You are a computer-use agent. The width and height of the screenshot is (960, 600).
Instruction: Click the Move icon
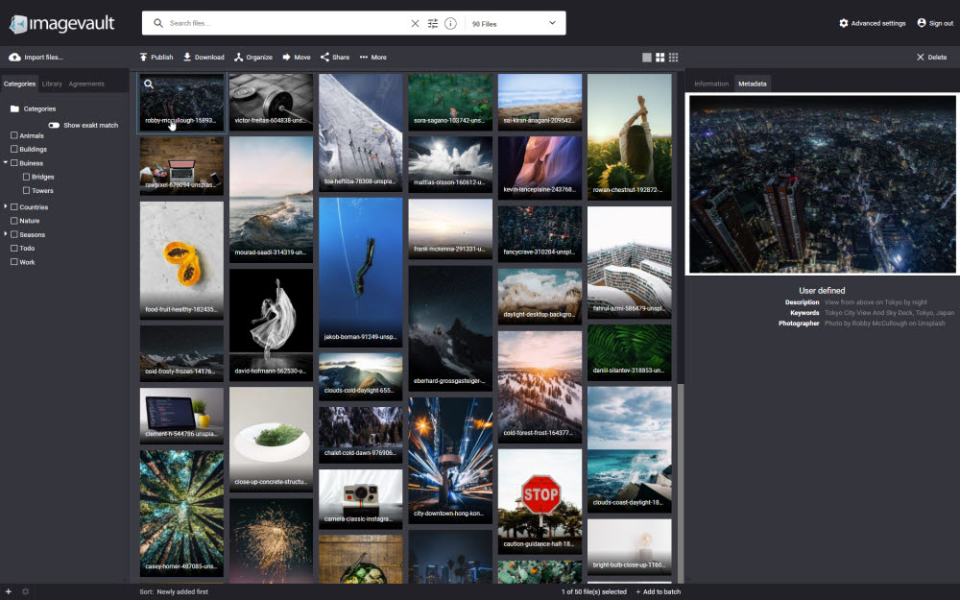point(285,57)
